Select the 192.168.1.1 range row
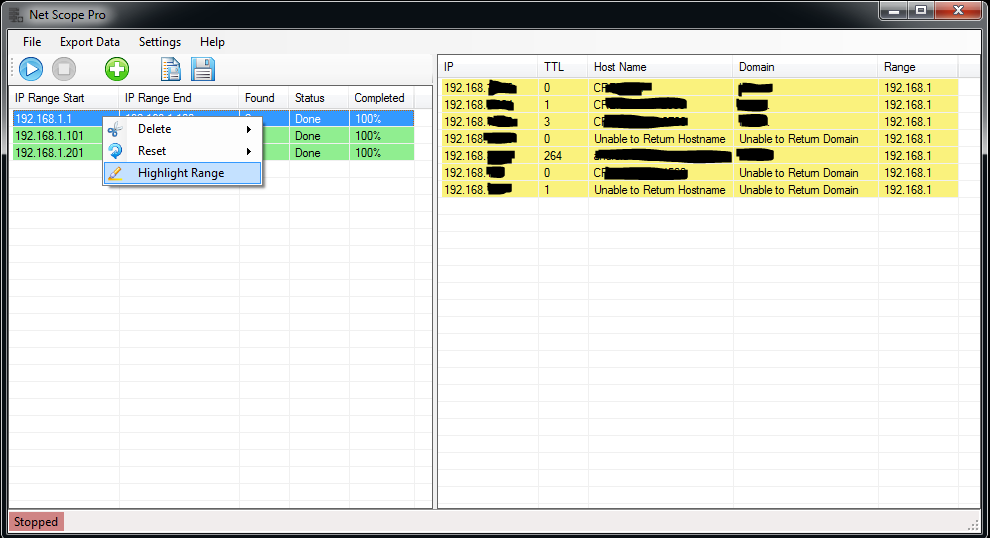Screen dimensions: 990x538 (x=213, y=119)
